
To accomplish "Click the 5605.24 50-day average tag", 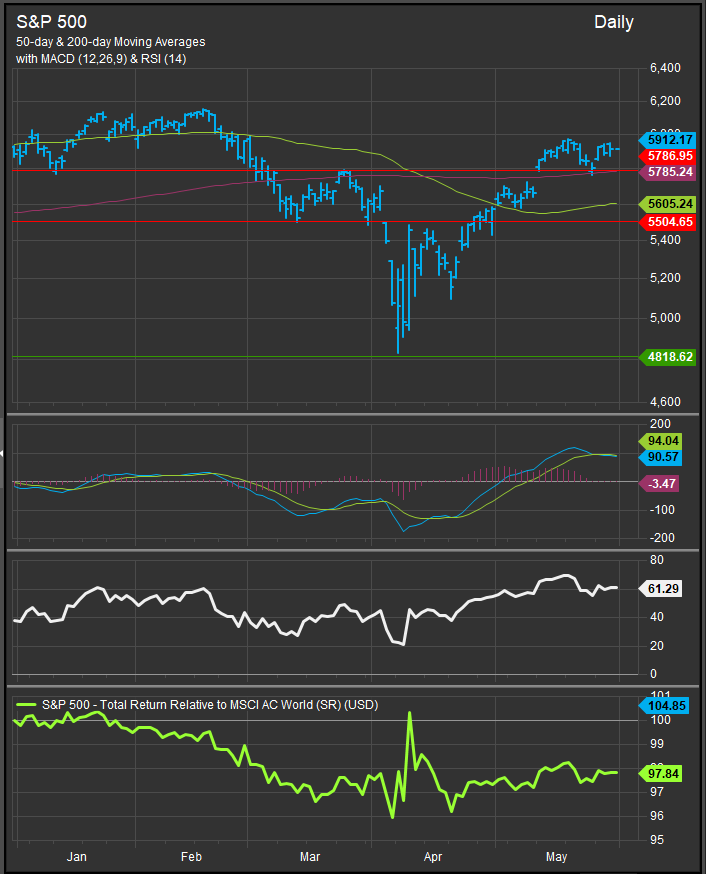I will tap(668, 204).
